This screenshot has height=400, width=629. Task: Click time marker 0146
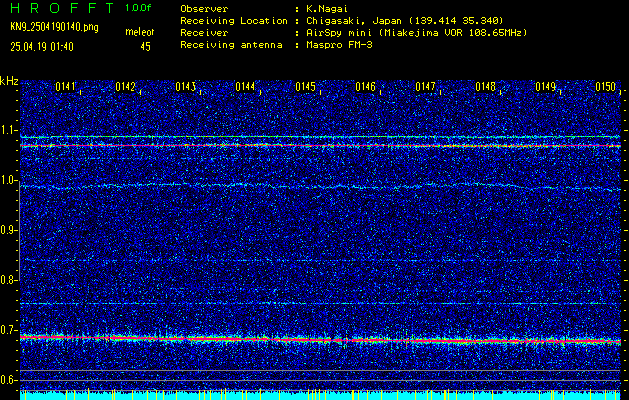tap(365, 86)
